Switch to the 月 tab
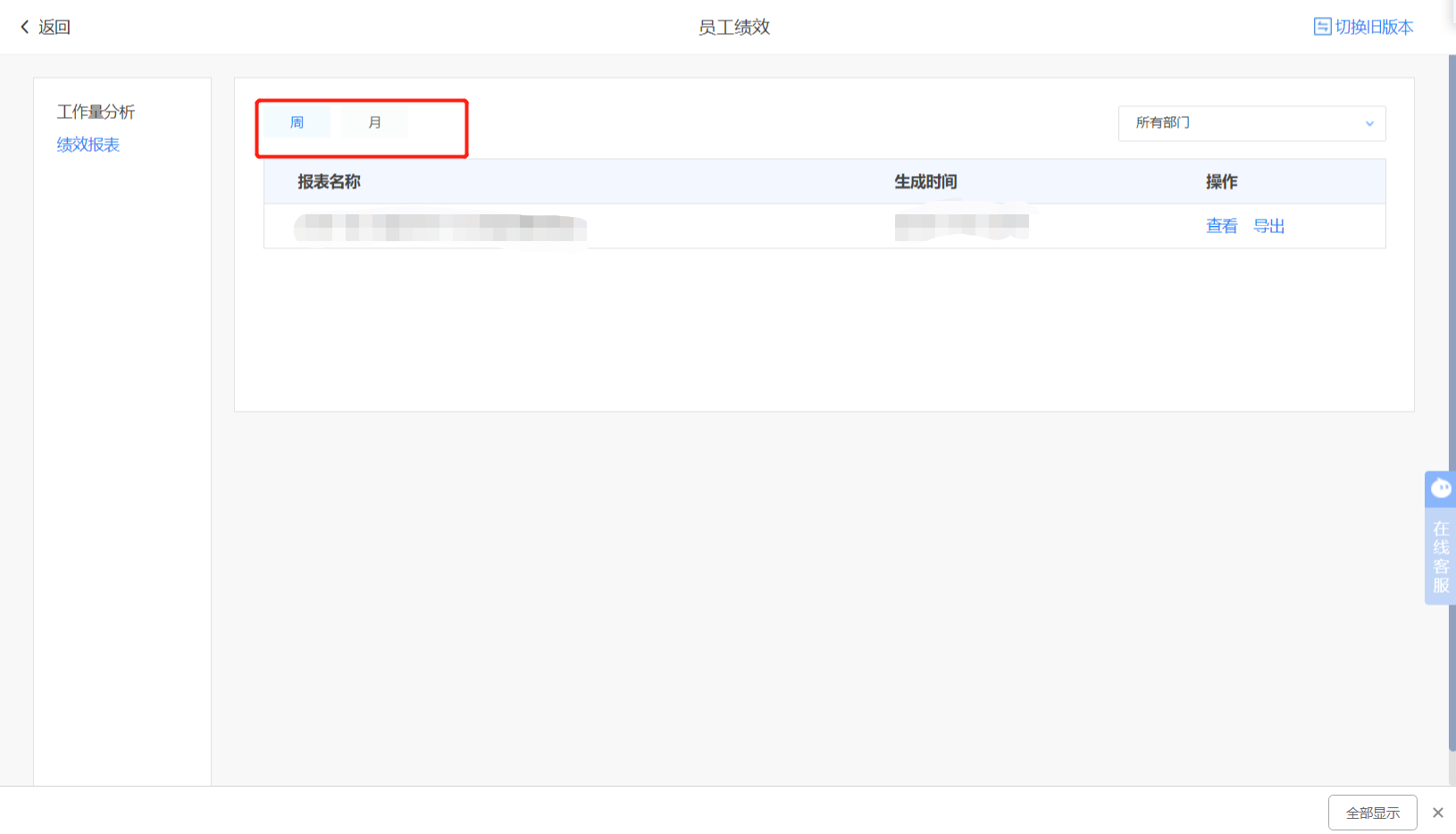 click(x=375, y=122)
